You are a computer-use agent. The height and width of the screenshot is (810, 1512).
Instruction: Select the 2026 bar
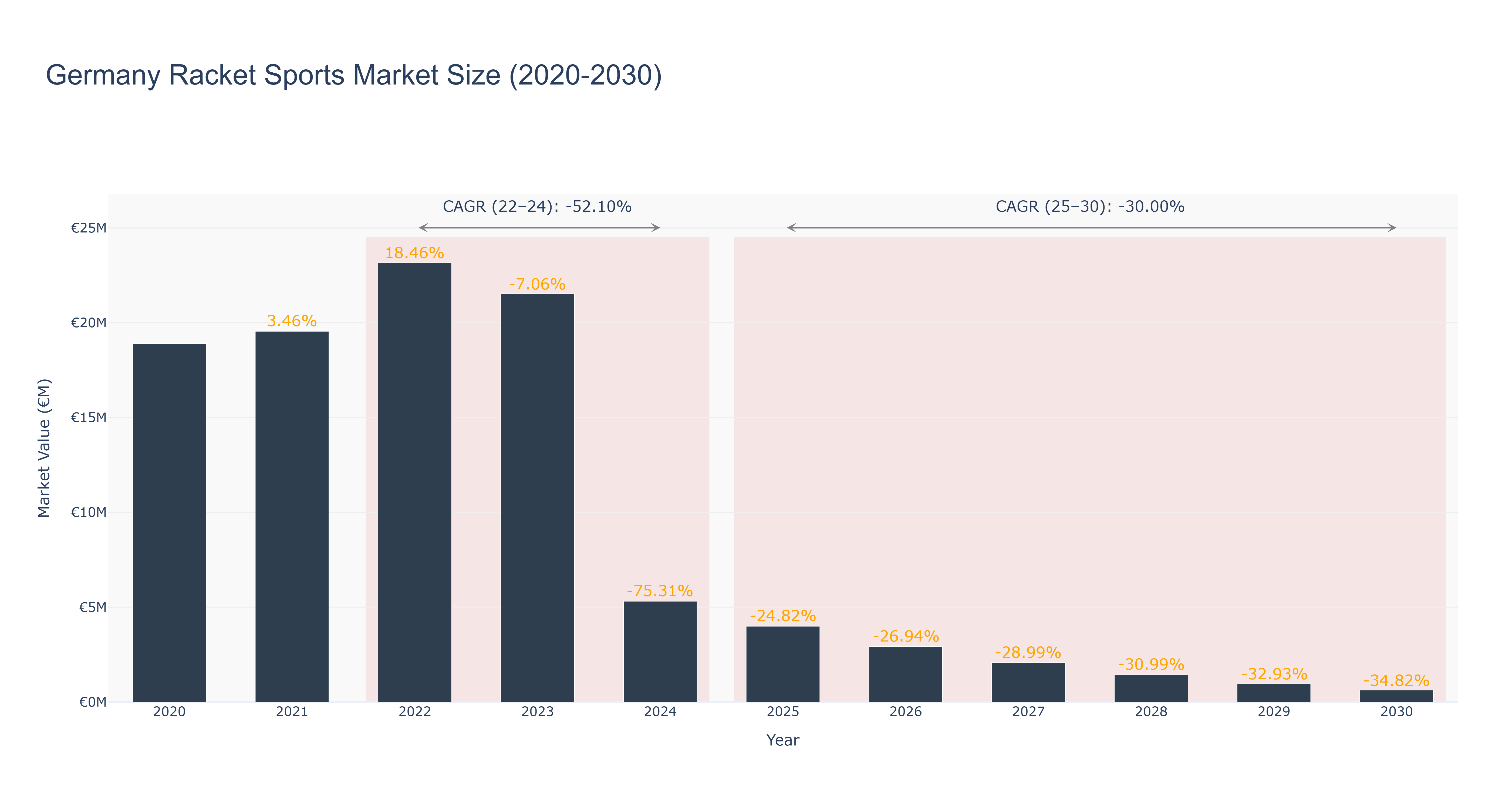pos(905,674)
